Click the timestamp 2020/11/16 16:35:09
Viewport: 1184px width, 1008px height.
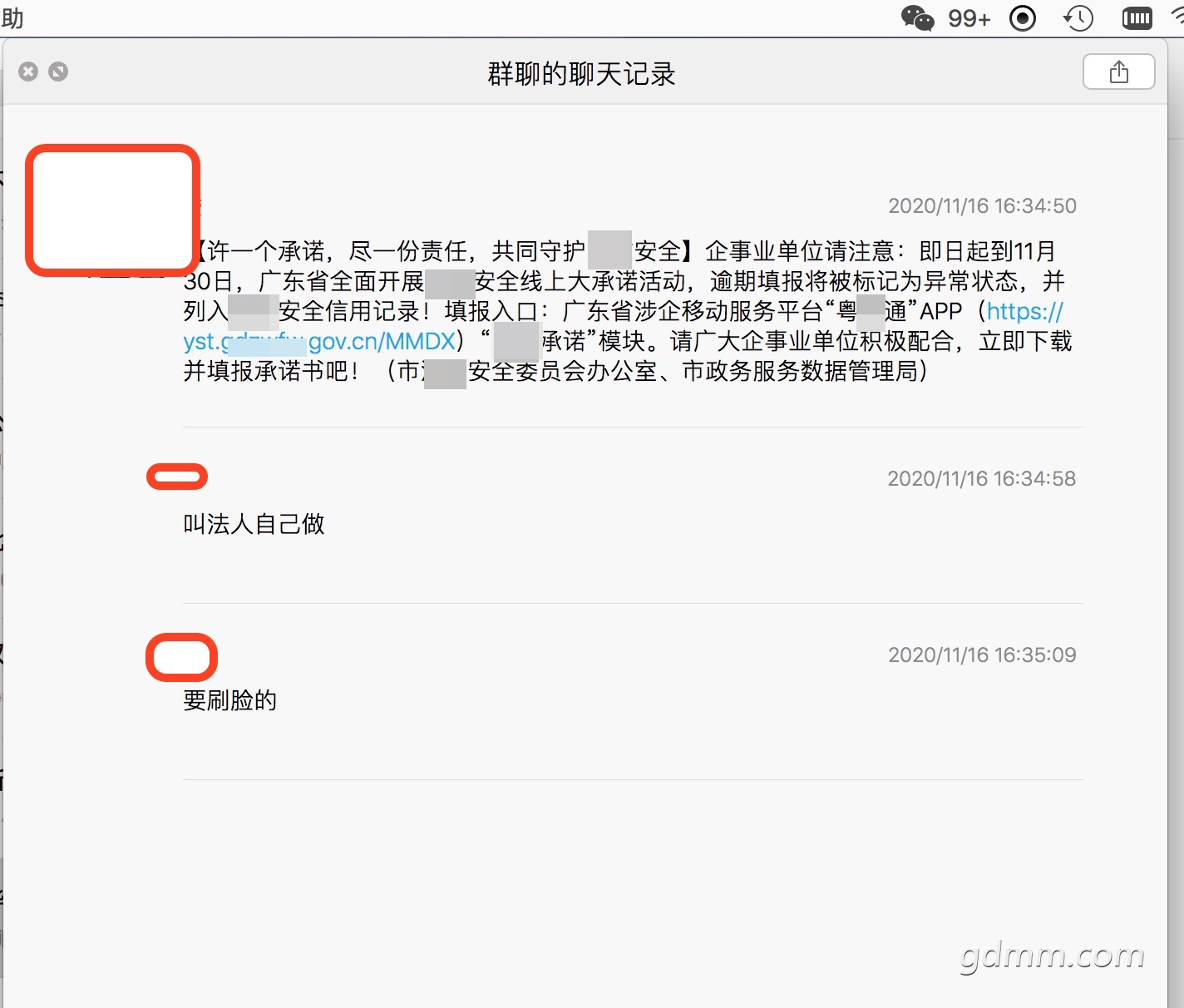[x=982, y=655]
